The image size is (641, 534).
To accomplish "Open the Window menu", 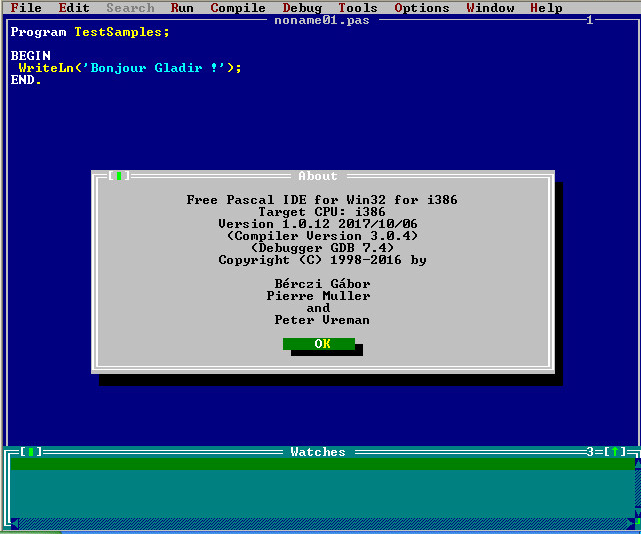I will [x=490, y=8].
